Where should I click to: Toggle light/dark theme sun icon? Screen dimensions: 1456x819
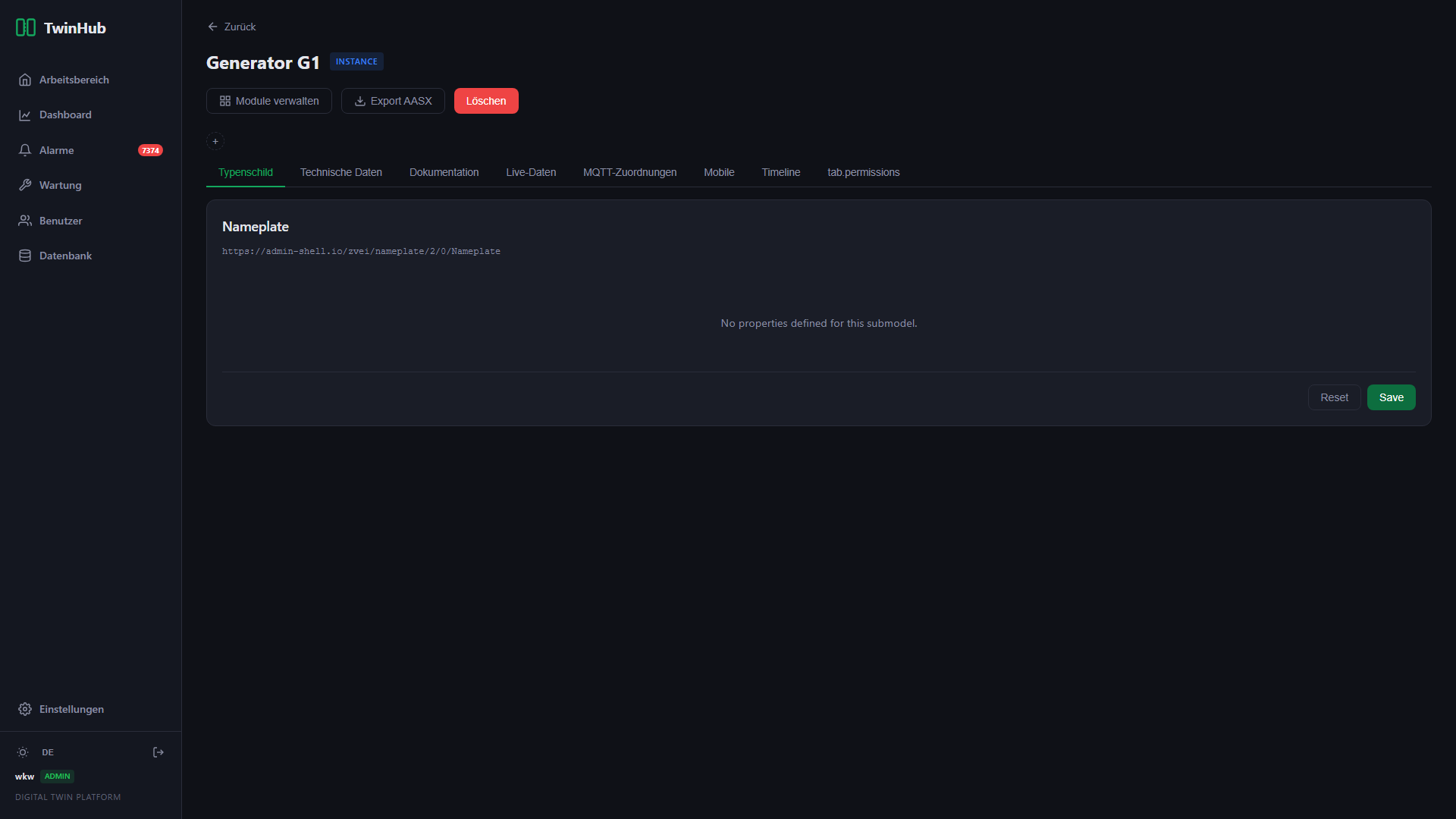pyautogui.click(x=23, y=752)
